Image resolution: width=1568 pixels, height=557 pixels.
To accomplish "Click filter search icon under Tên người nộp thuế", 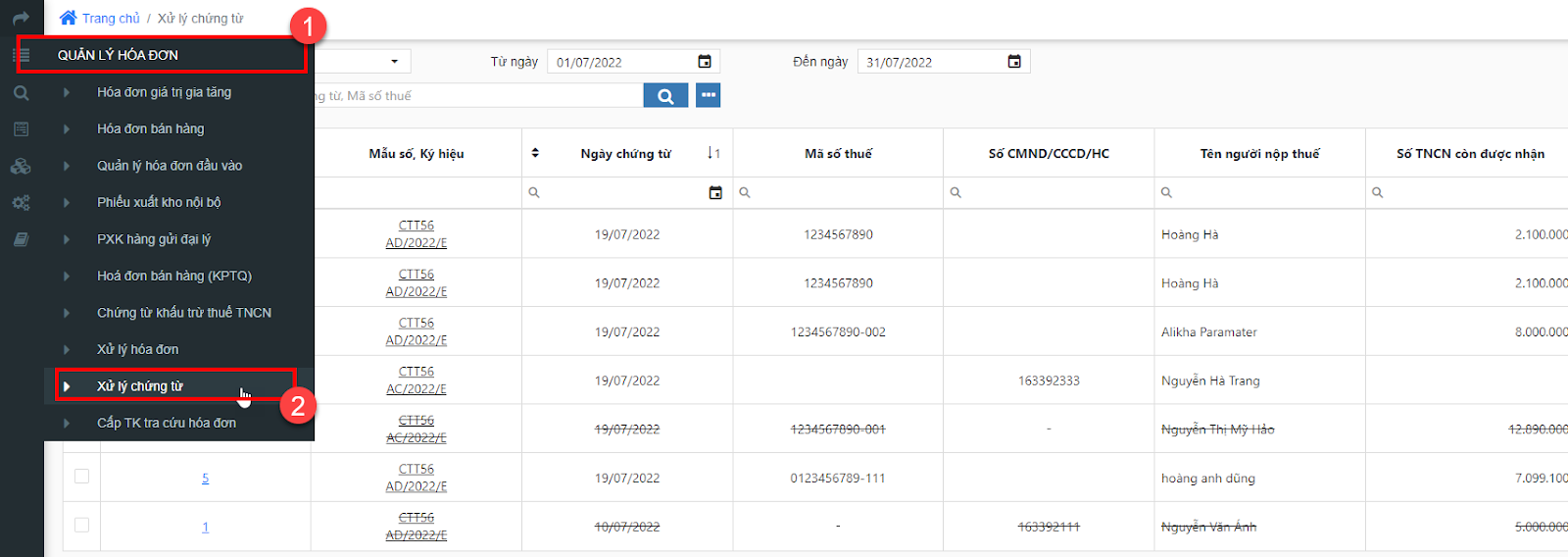I will [x=1166, y=192].
